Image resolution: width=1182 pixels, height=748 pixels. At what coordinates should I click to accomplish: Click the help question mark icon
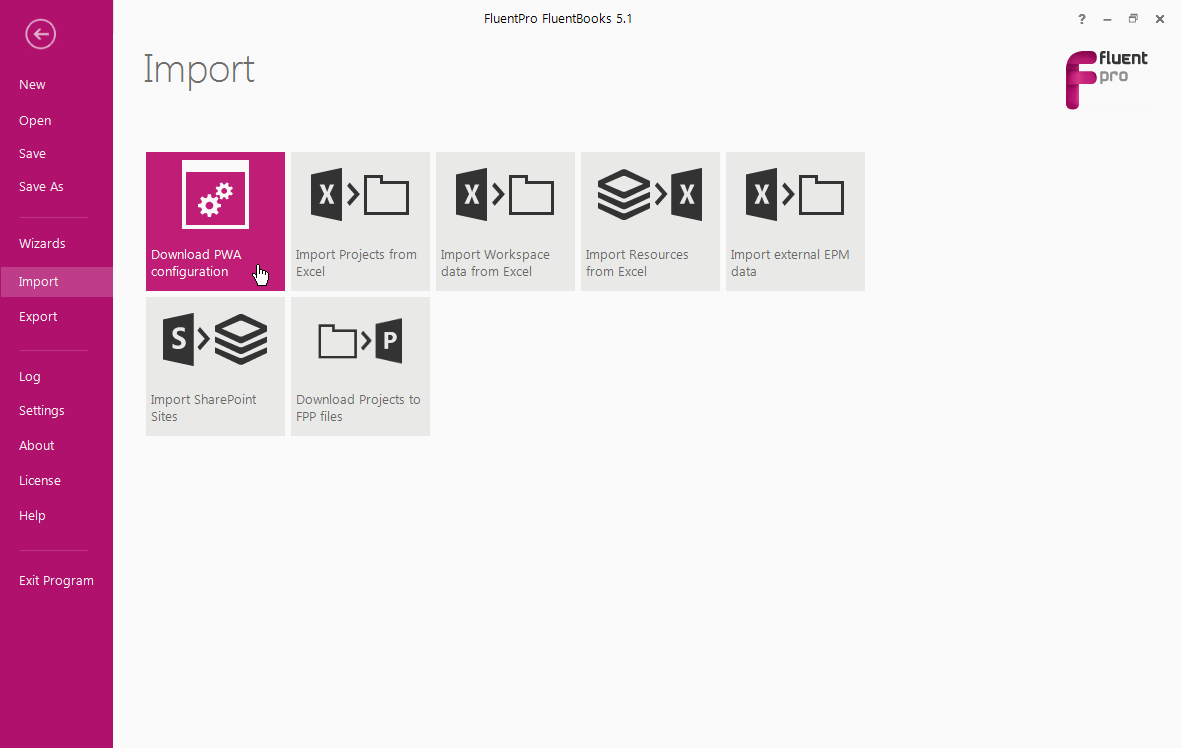tap(1082, 19)
